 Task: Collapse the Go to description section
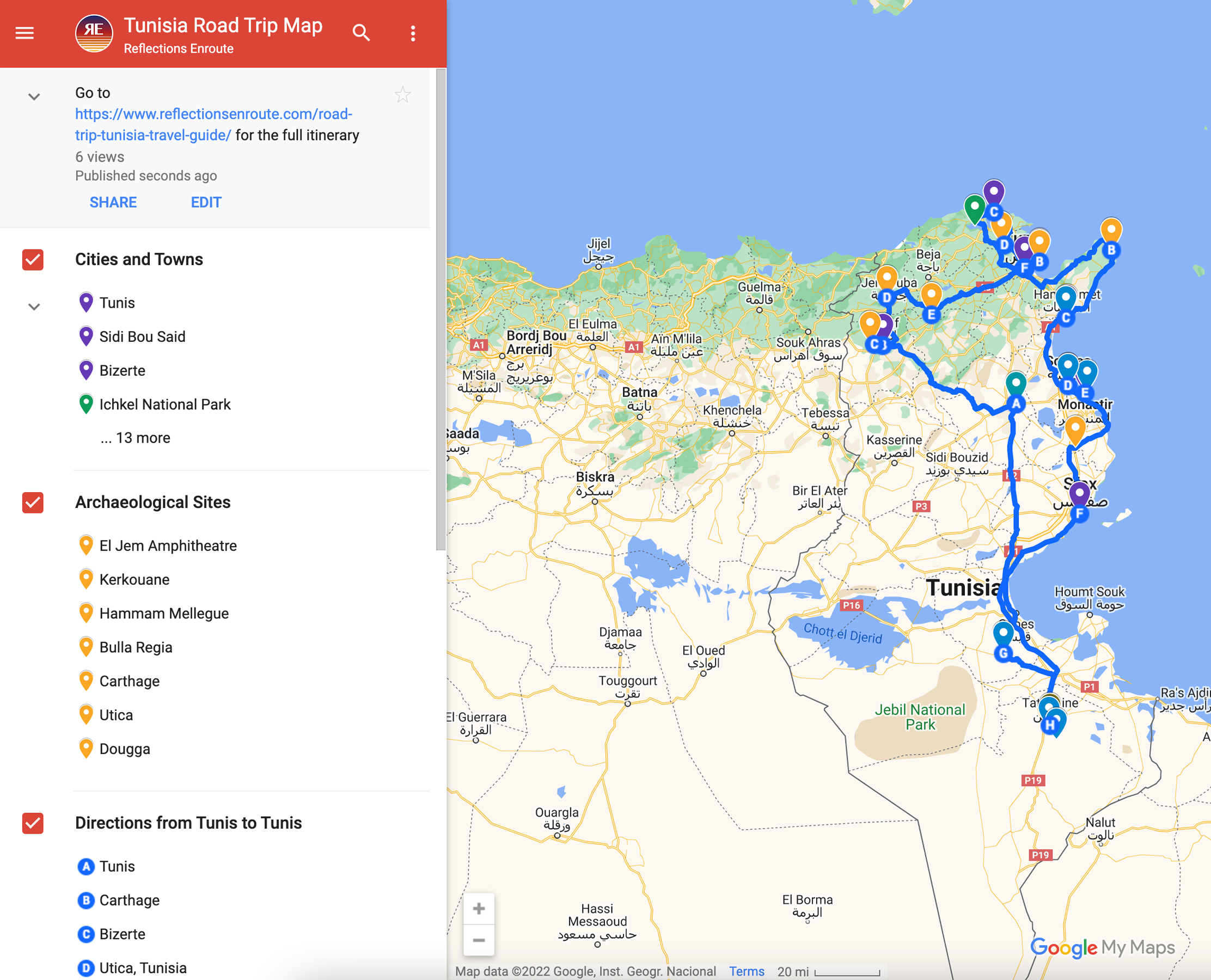pyautogui.click(x=34, y=96)
